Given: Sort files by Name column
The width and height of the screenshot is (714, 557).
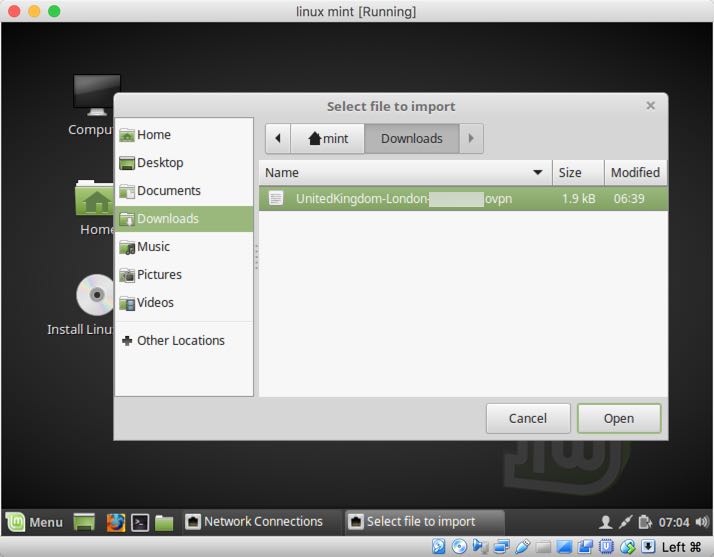Looking at the screenshot, I should (x=405, y=173).
